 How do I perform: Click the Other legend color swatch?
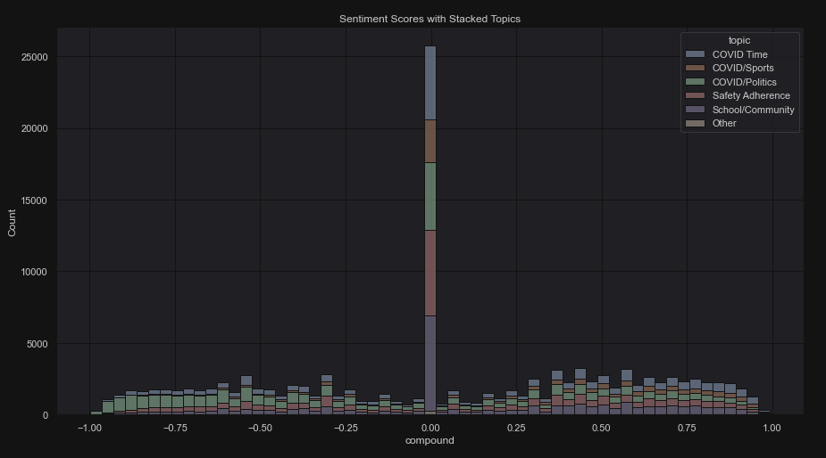click(694, 124)
